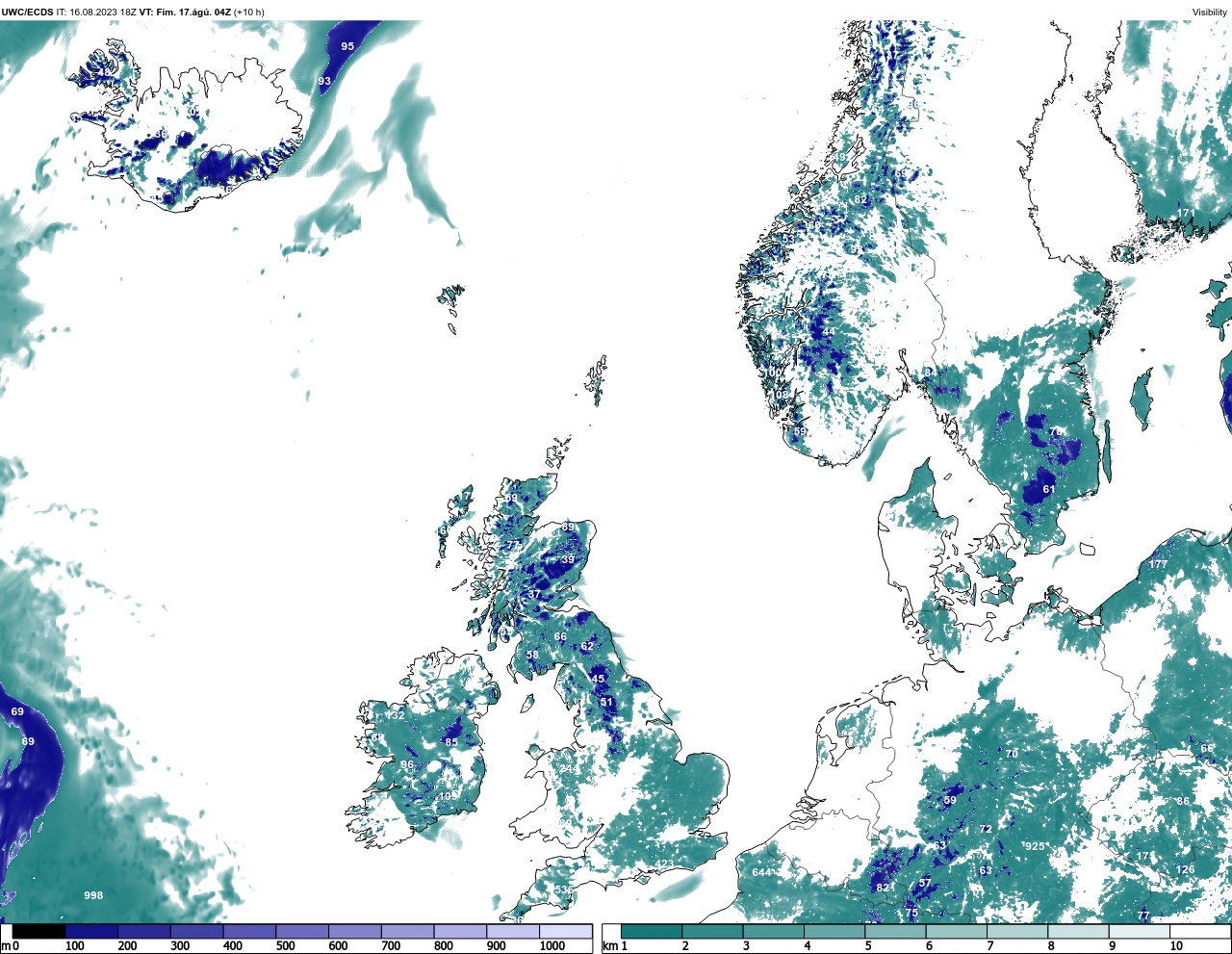Screen dimensions: 1232x954
Task: Click the '108' value on Norway's west coast
Action: [x=780, y=395]
